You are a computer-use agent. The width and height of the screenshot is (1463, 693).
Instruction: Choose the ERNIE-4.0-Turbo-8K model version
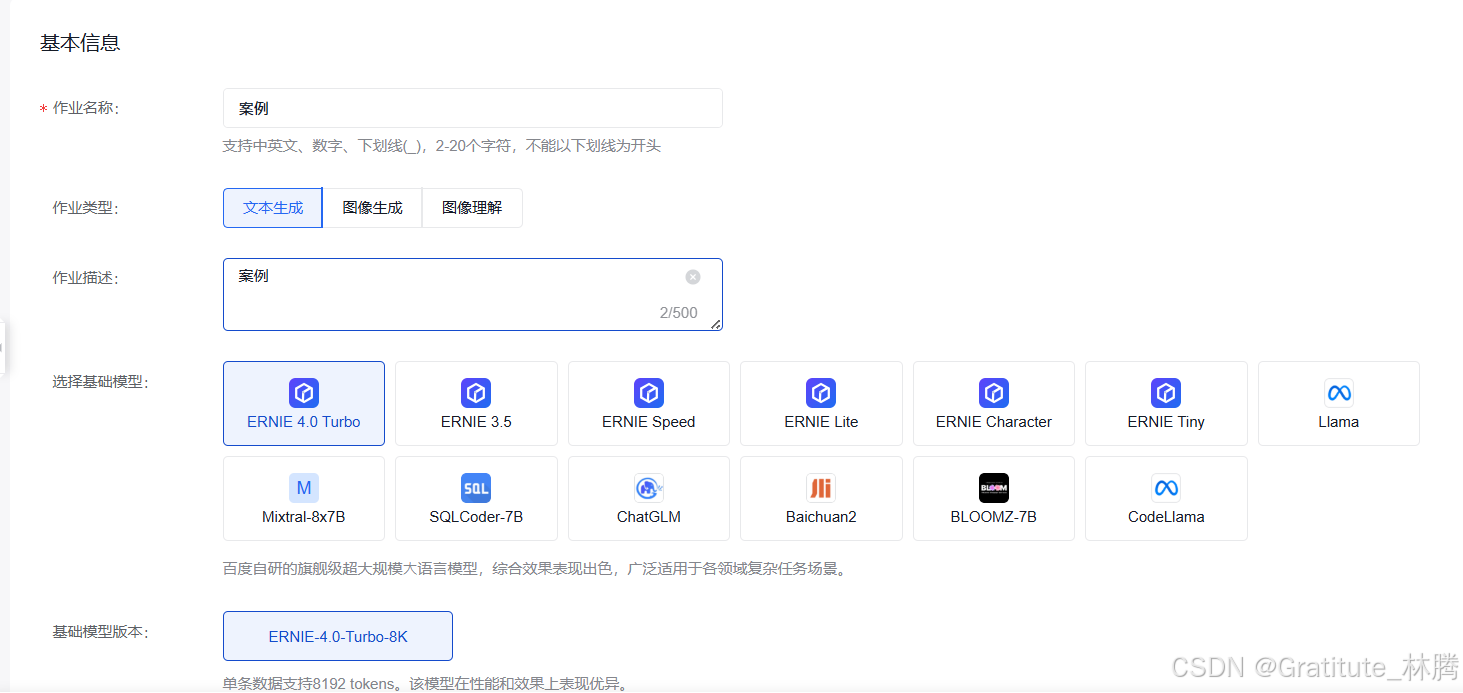(338, 636)
